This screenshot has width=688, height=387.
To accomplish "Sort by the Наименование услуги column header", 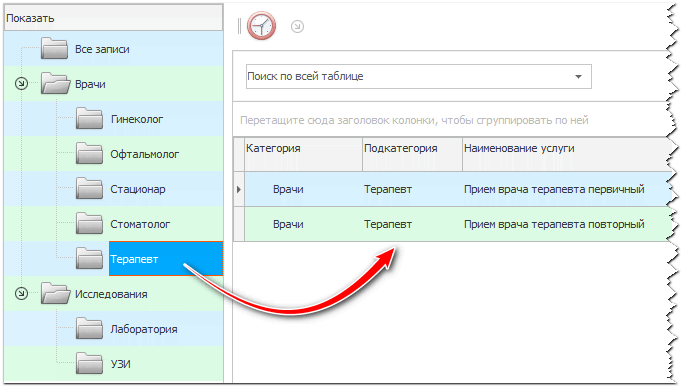I will pos(566,154).
